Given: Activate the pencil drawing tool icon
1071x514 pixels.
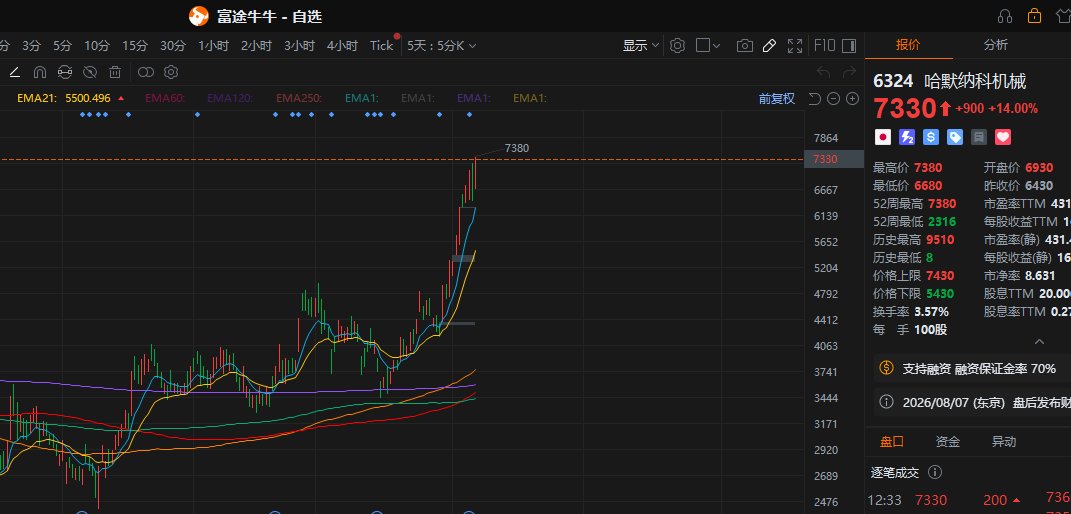Looking at the screenshot, I should [x=769, y=46].
